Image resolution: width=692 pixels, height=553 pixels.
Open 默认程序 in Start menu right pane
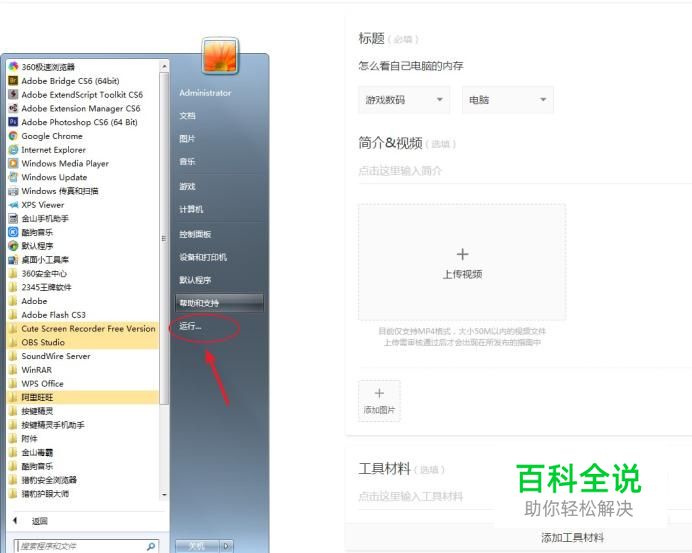click(x=195, y=280)
